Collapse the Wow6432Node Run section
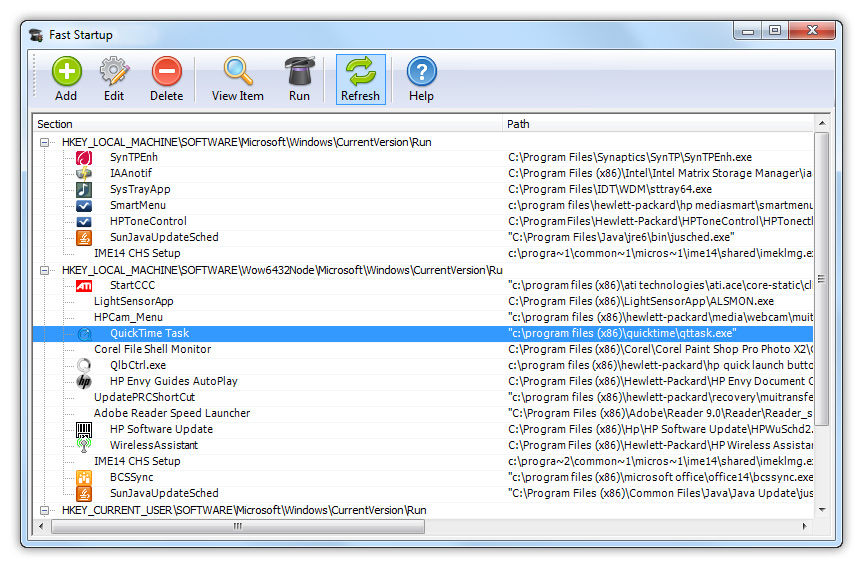 coord(45,270)
